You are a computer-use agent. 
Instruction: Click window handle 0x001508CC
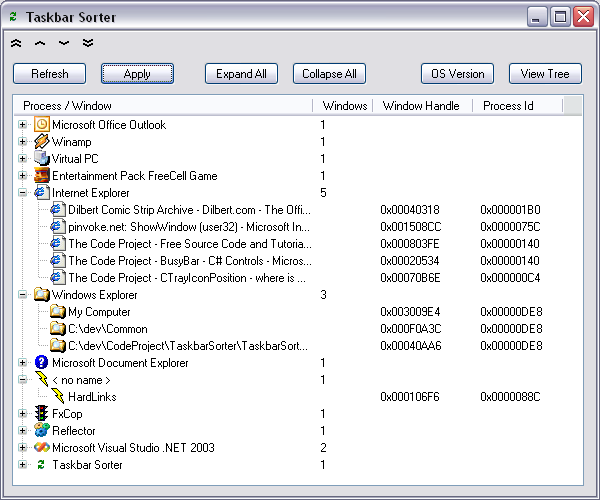[411, 226]
